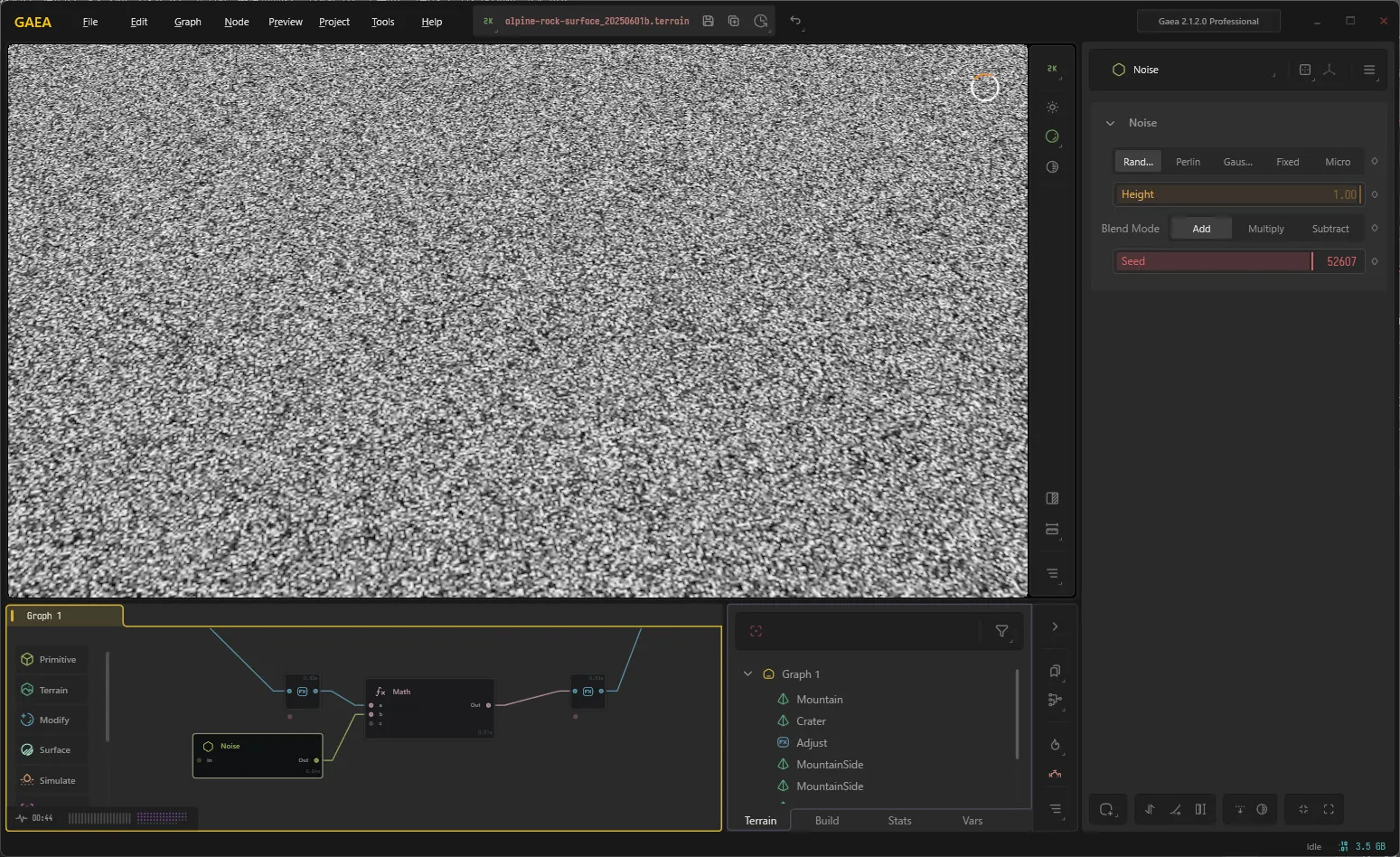Viewport: 1400px width, 857px height.
Task: Open the Node menu
Action: coord(237,22)
